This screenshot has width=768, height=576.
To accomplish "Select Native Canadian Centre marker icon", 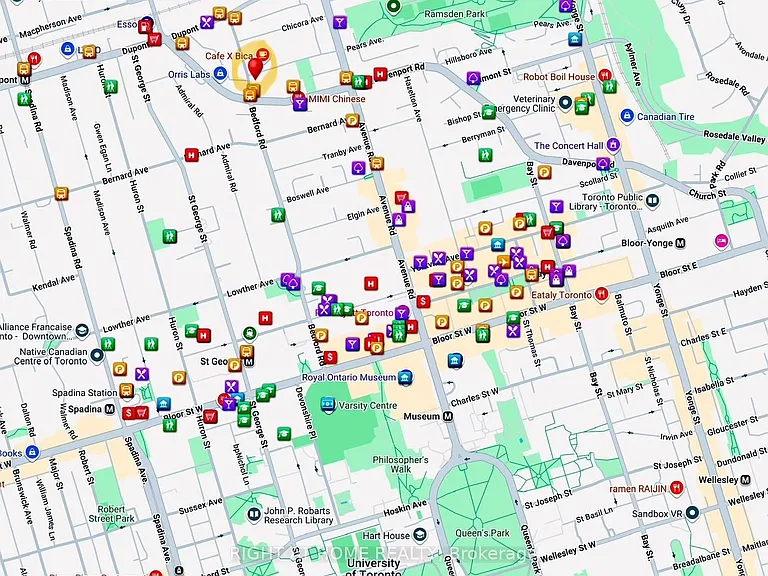I will (x=97, y=355).
